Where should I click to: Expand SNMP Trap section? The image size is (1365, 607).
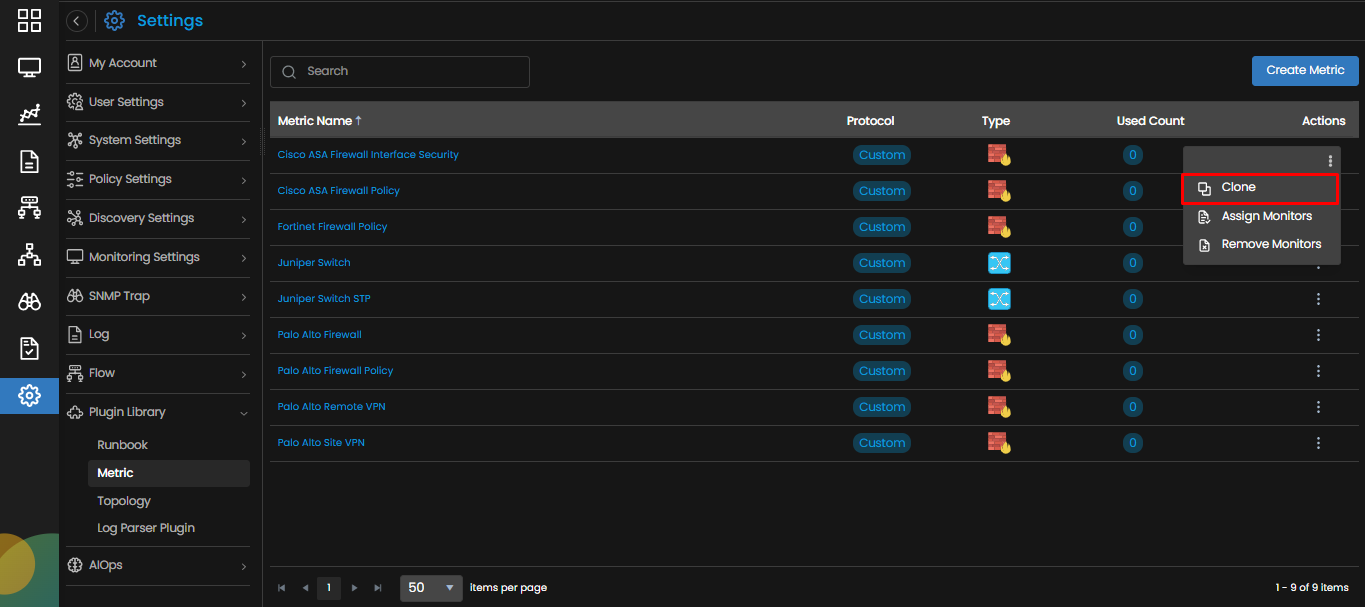pos(157,296)
